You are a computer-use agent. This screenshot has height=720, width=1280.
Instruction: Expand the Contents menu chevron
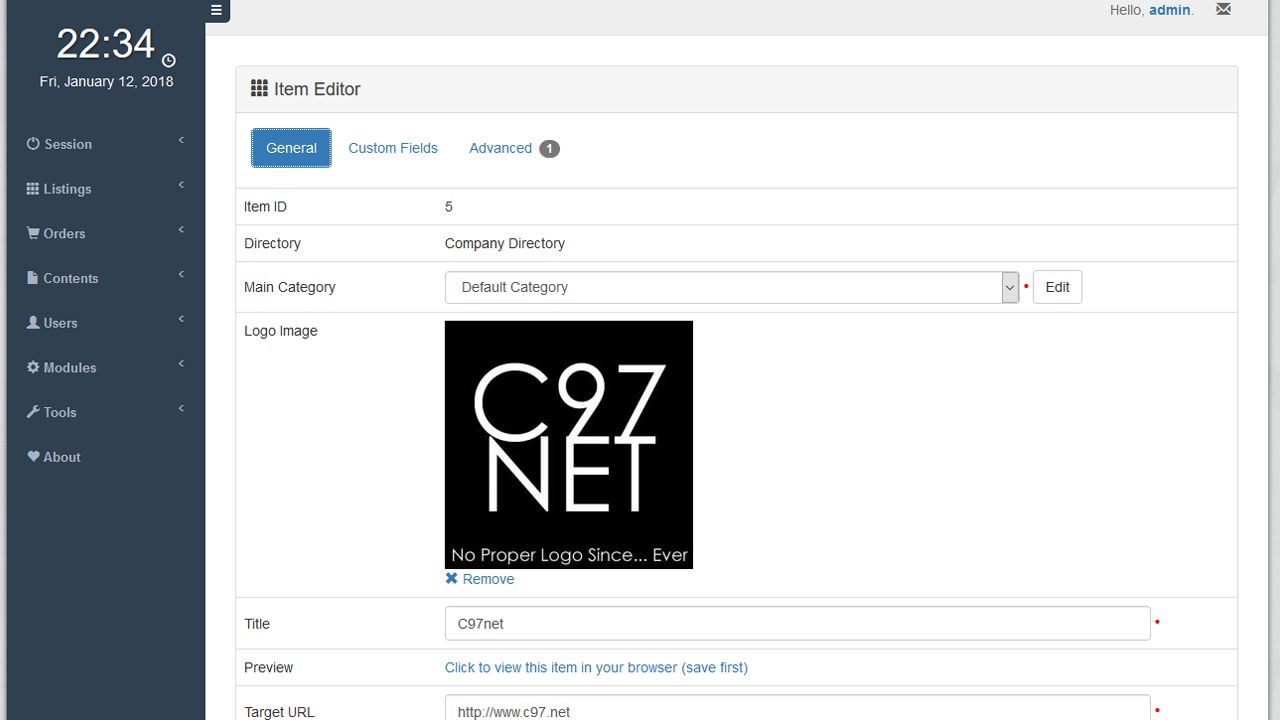point(181,274)
